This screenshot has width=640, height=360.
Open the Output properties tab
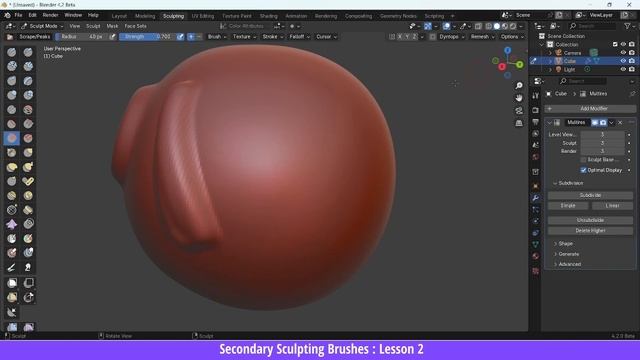coord(536,122)
